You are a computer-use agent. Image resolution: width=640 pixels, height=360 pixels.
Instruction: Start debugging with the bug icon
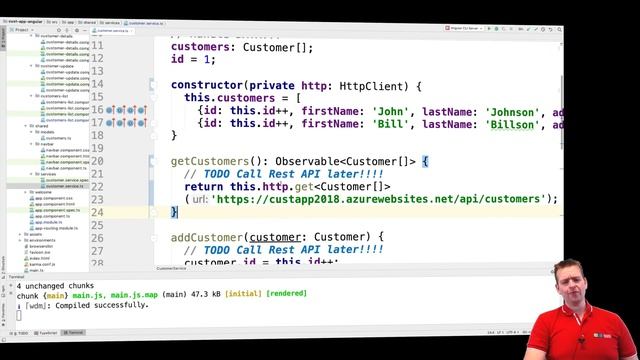tap(496, 29)
